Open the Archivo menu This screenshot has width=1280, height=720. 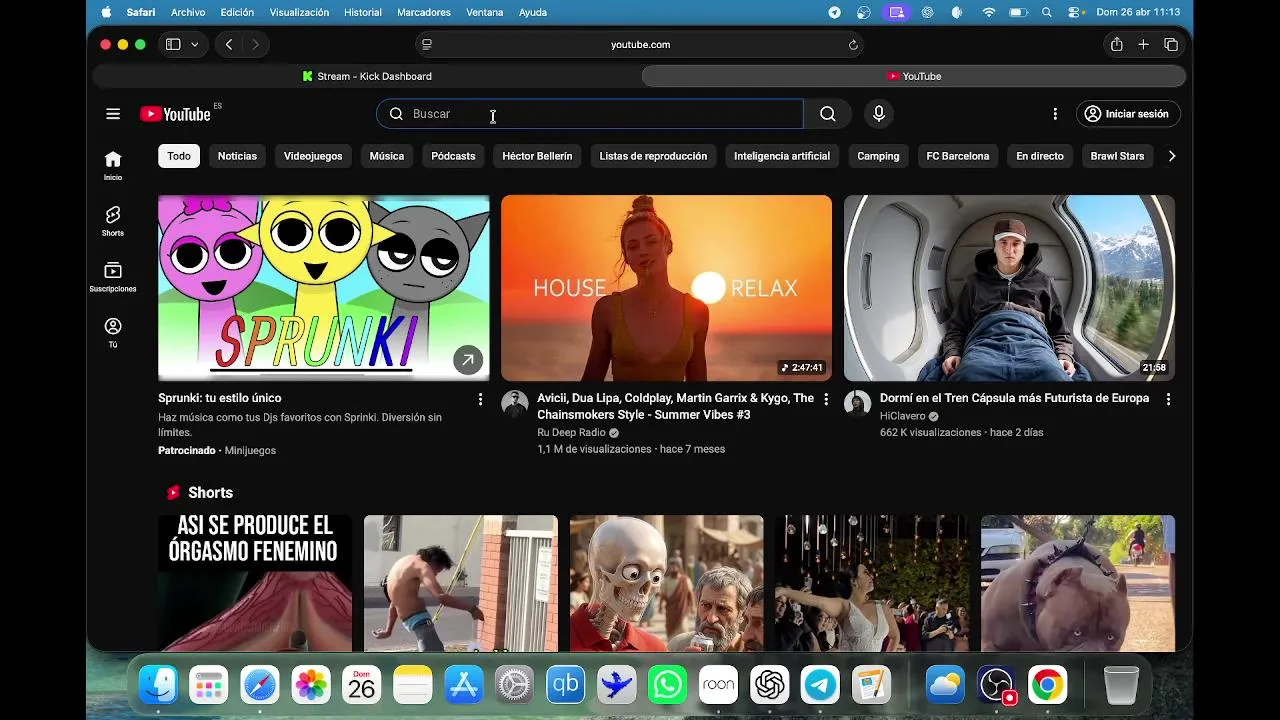(x=188, y=12)
